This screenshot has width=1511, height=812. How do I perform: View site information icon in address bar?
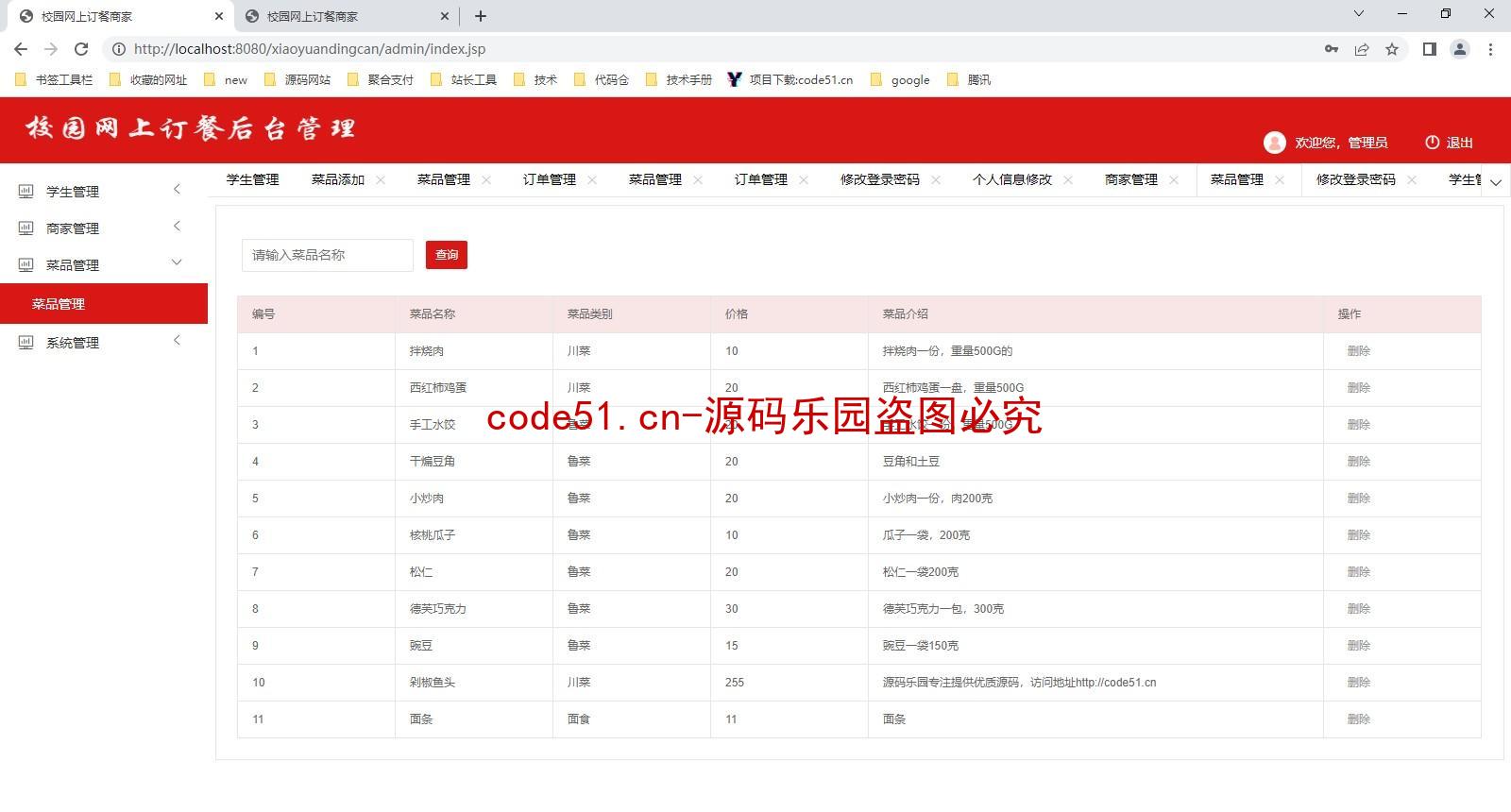(x=119, y=49)
